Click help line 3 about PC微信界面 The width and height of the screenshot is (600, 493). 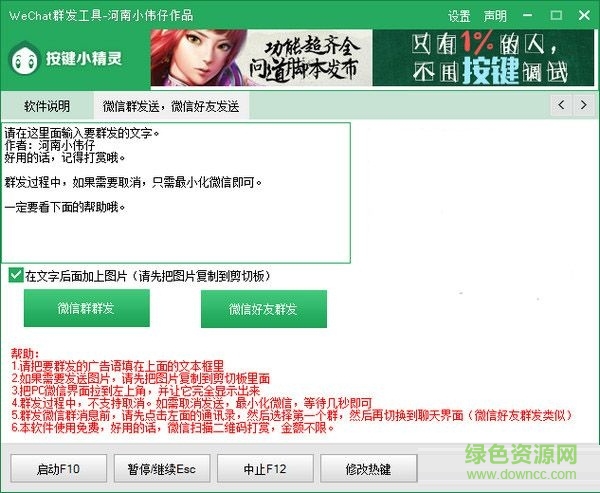(x=135, y=390)
